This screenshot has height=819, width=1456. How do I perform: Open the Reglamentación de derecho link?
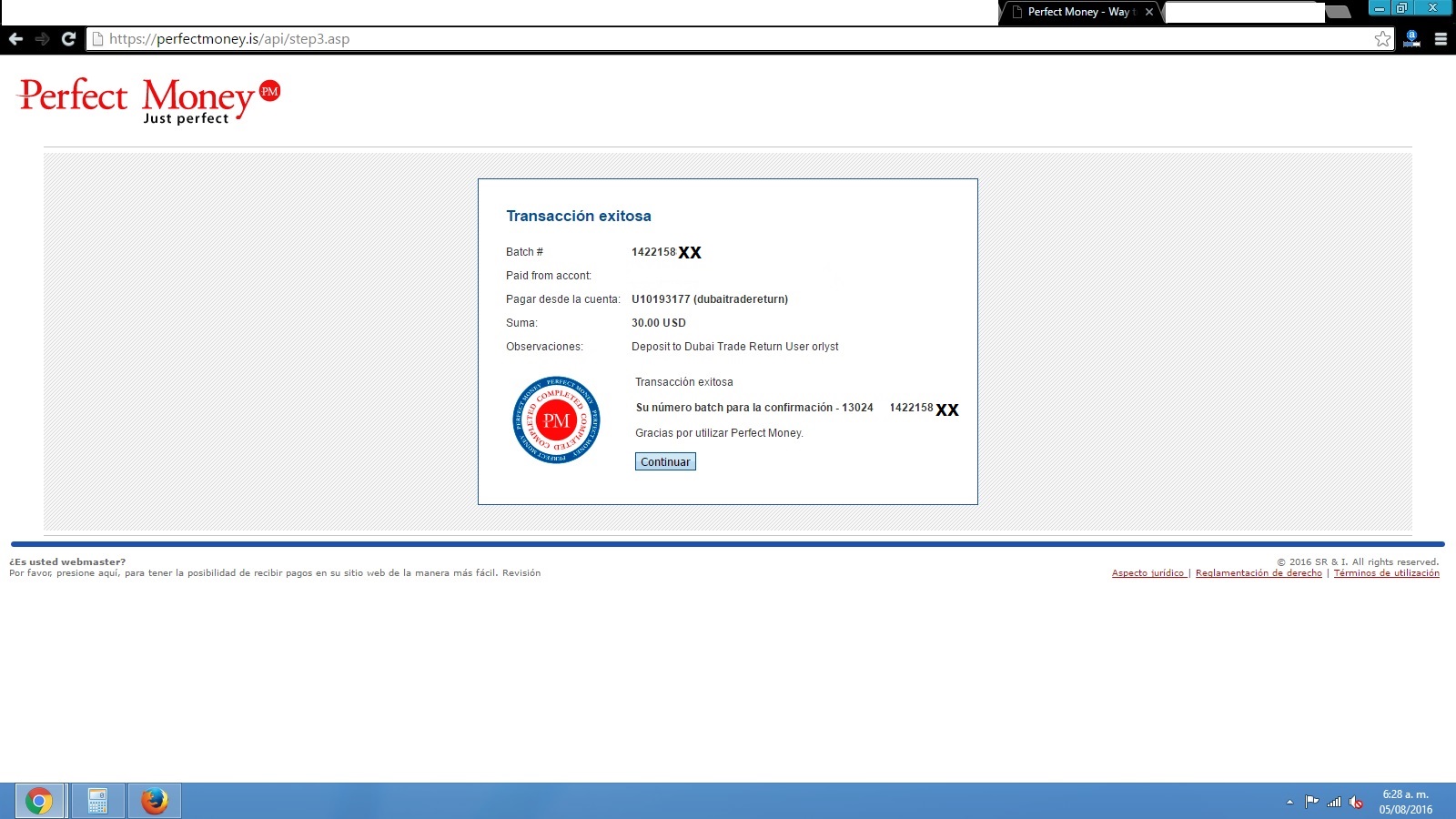(x=1259, y=573)
